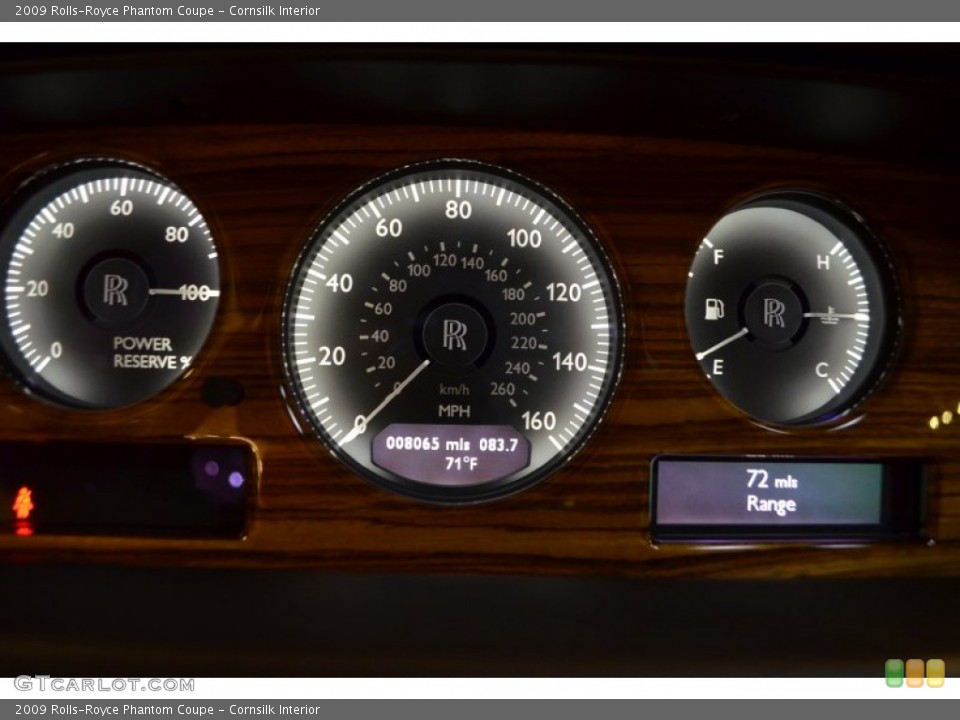Click the "0" mark on Power Reserve gauge

coord(56,350)
